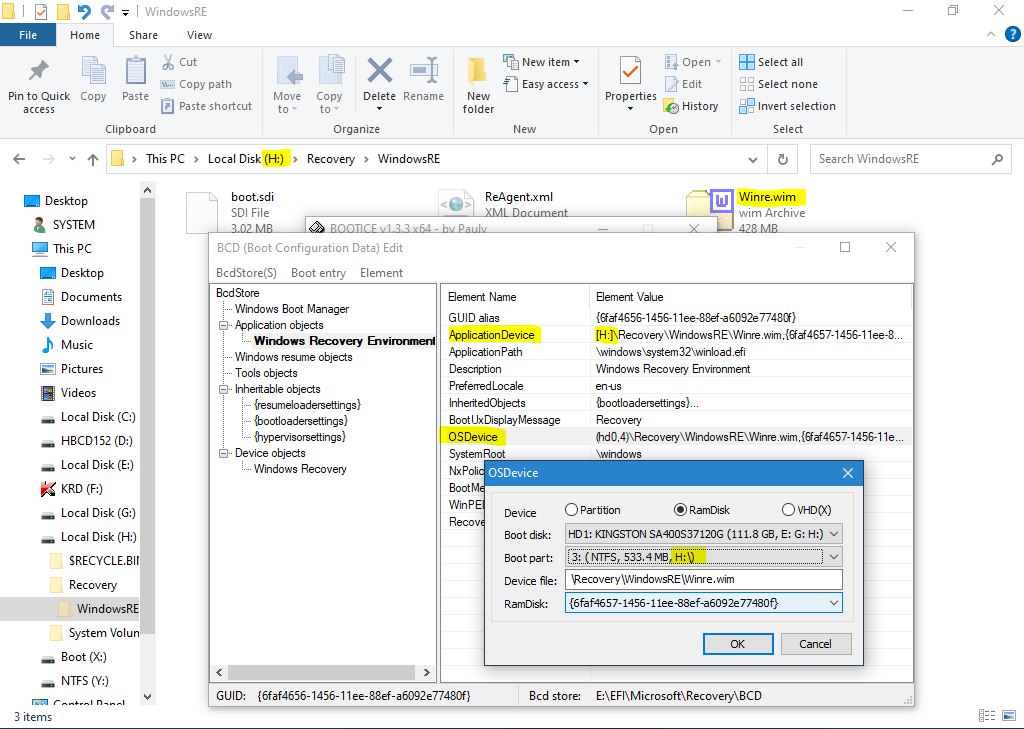Screen dimensions: 1024x729
Task: Click the Delete icon in Organize group
Action: click(x=379, y=73)
